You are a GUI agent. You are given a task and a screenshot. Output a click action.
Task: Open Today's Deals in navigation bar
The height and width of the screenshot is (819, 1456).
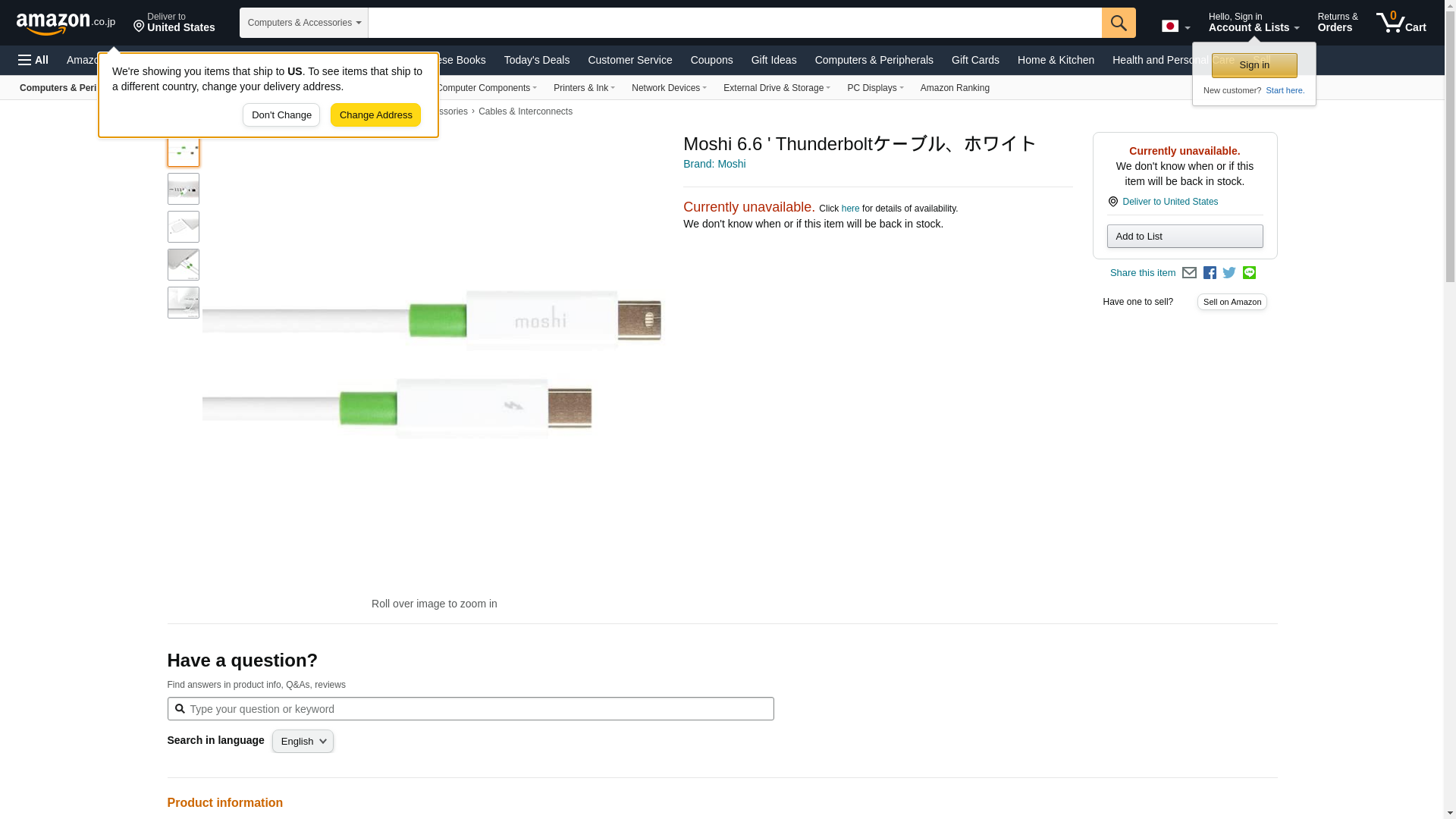[536, 60]
